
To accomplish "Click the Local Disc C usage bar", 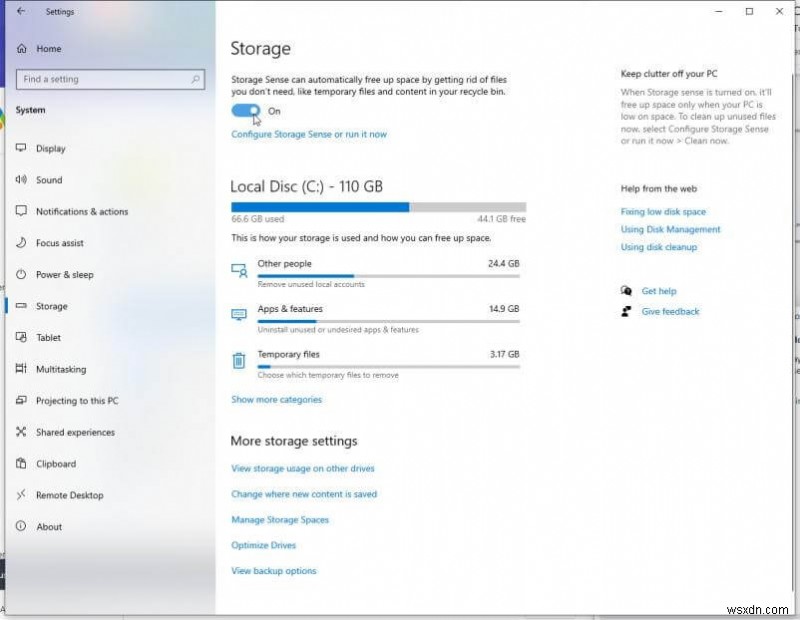I will point(376,205).
